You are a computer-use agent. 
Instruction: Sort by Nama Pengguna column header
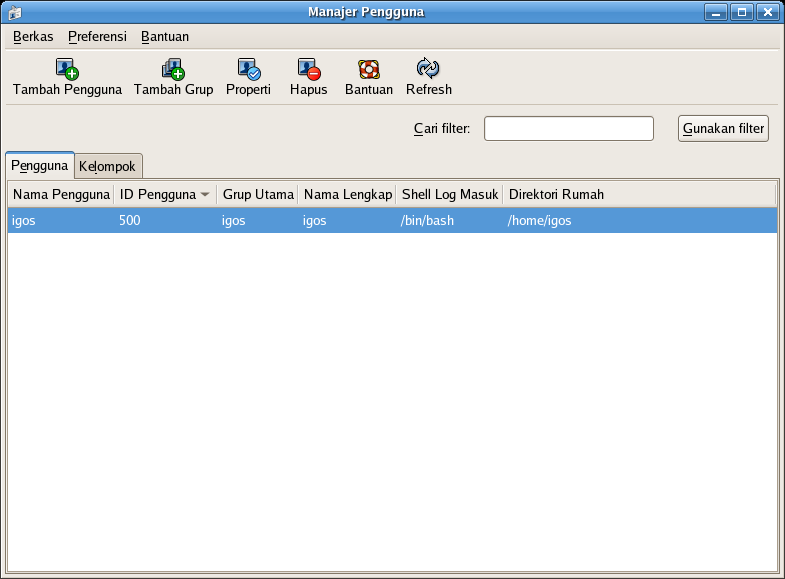point(61,194)
